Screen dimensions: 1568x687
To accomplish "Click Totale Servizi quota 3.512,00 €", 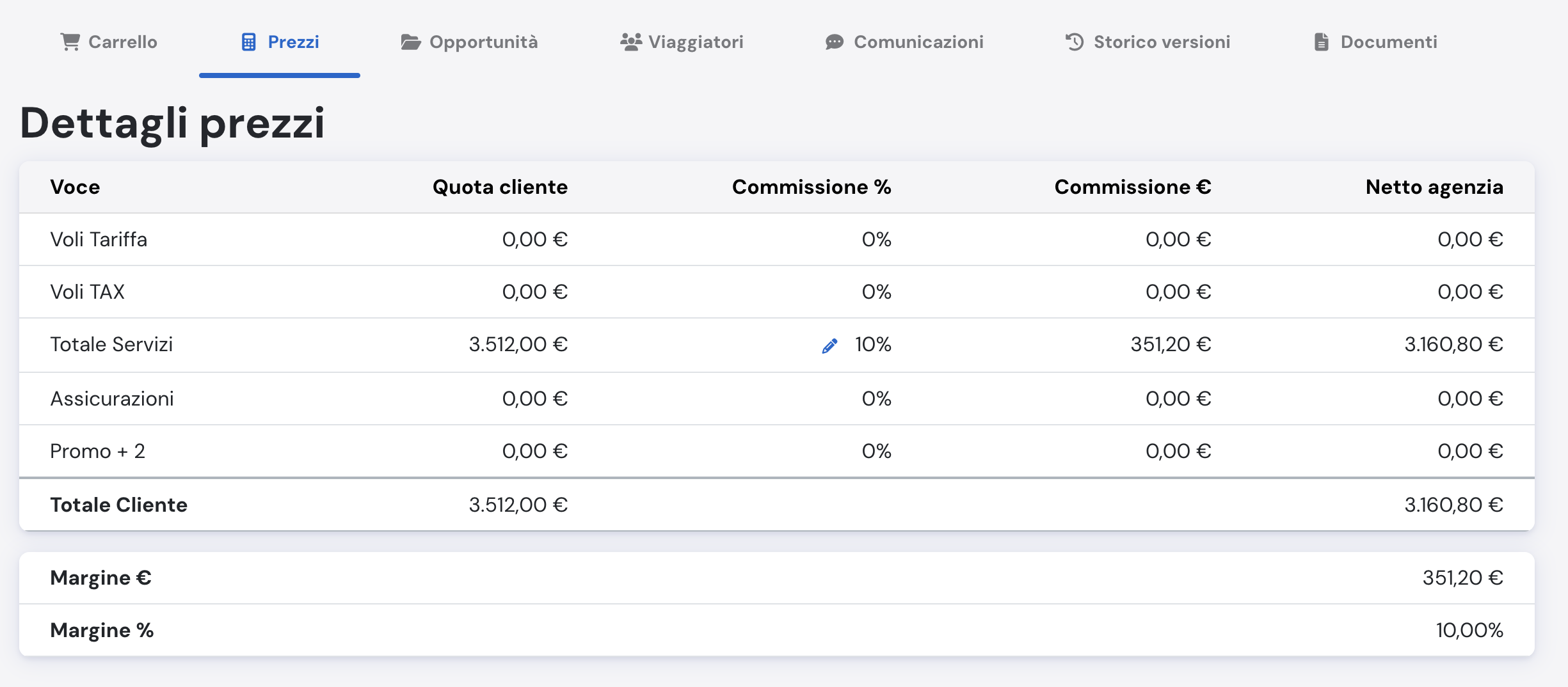I will (518, 344).
